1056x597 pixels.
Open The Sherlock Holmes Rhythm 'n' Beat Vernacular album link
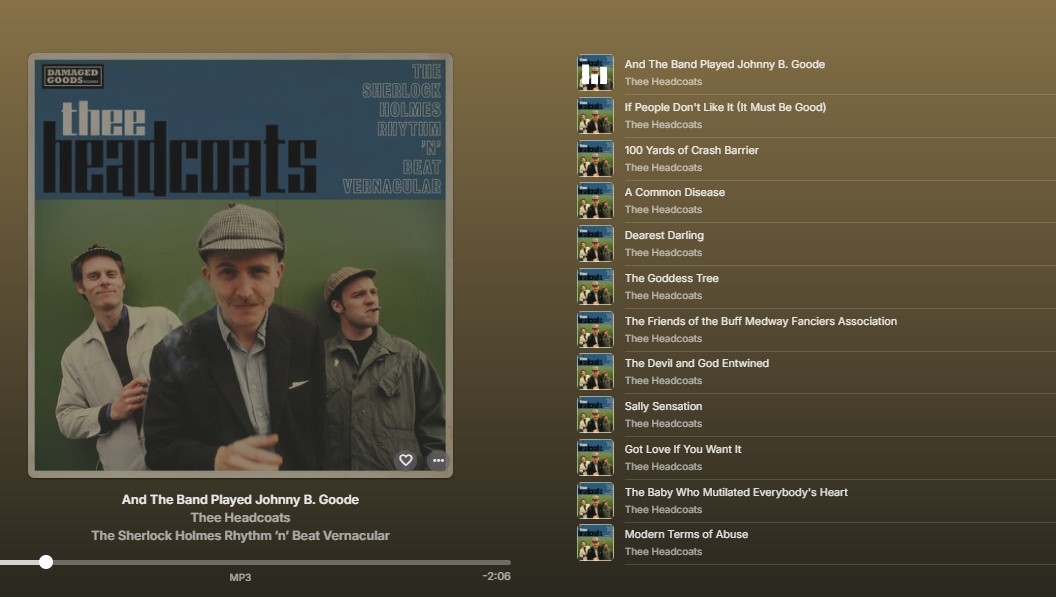point(240,535)
